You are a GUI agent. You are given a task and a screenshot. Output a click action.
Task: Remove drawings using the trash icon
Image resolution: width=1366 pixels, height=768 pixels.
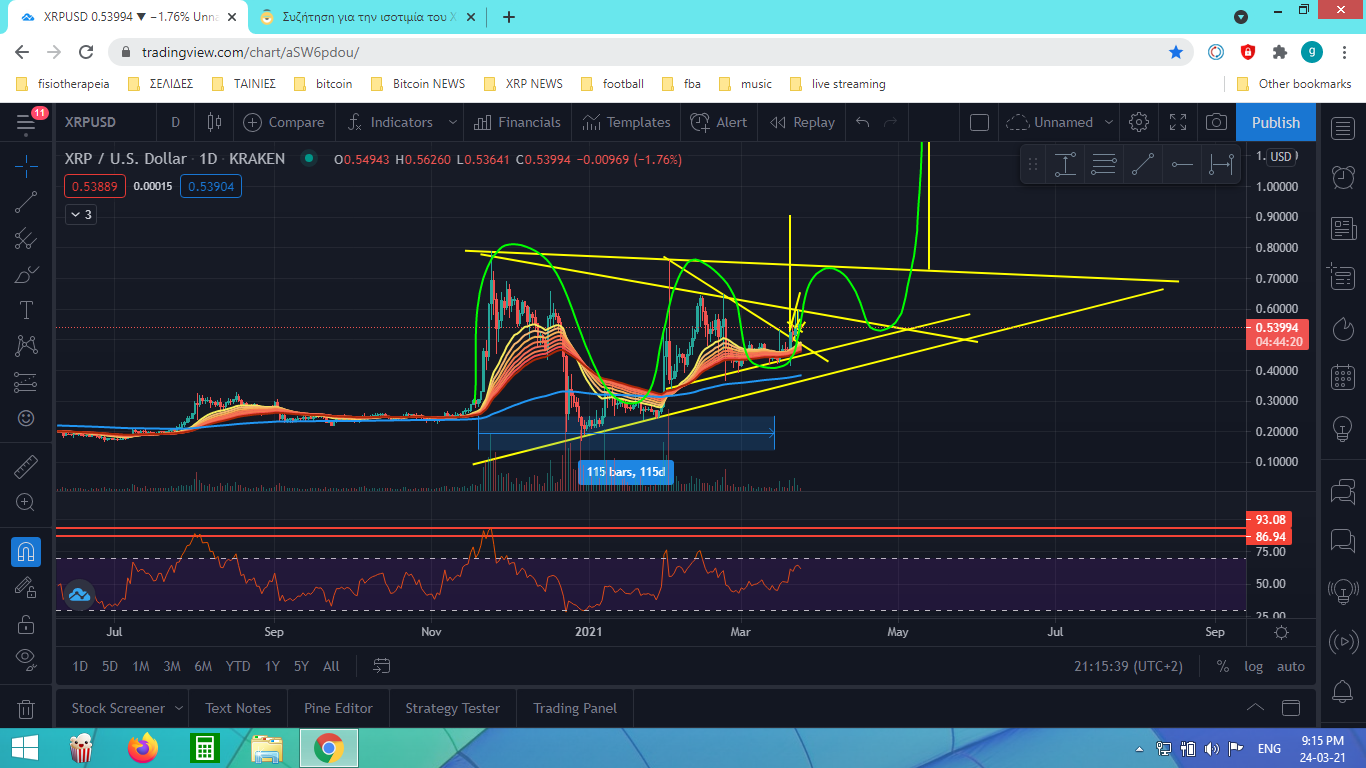(26, 709)
